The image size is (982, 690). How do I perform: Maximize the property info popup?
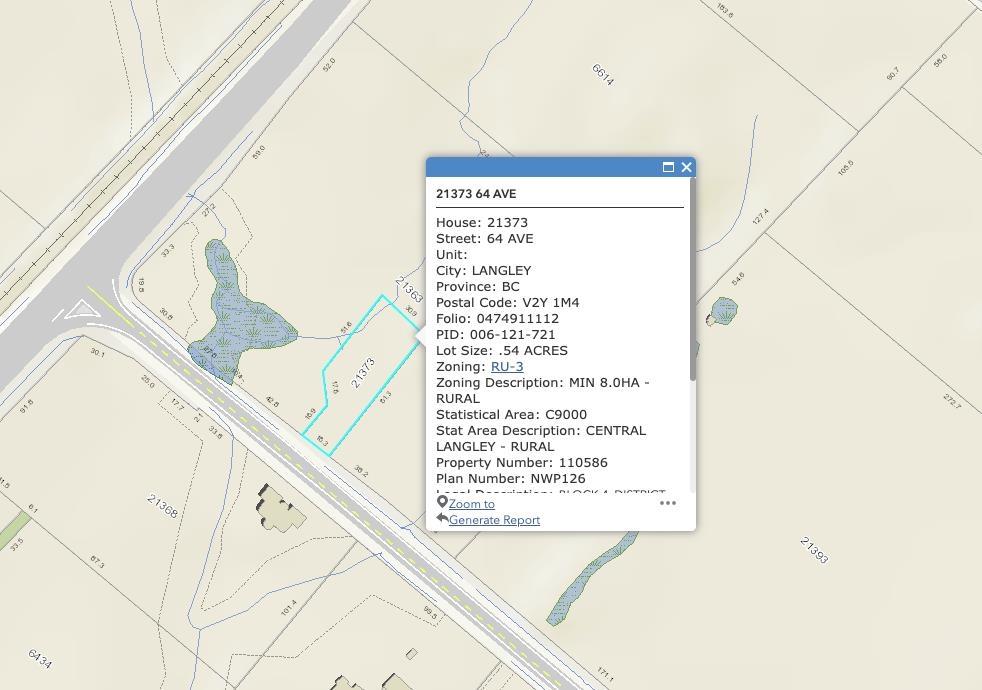(668, 167)
